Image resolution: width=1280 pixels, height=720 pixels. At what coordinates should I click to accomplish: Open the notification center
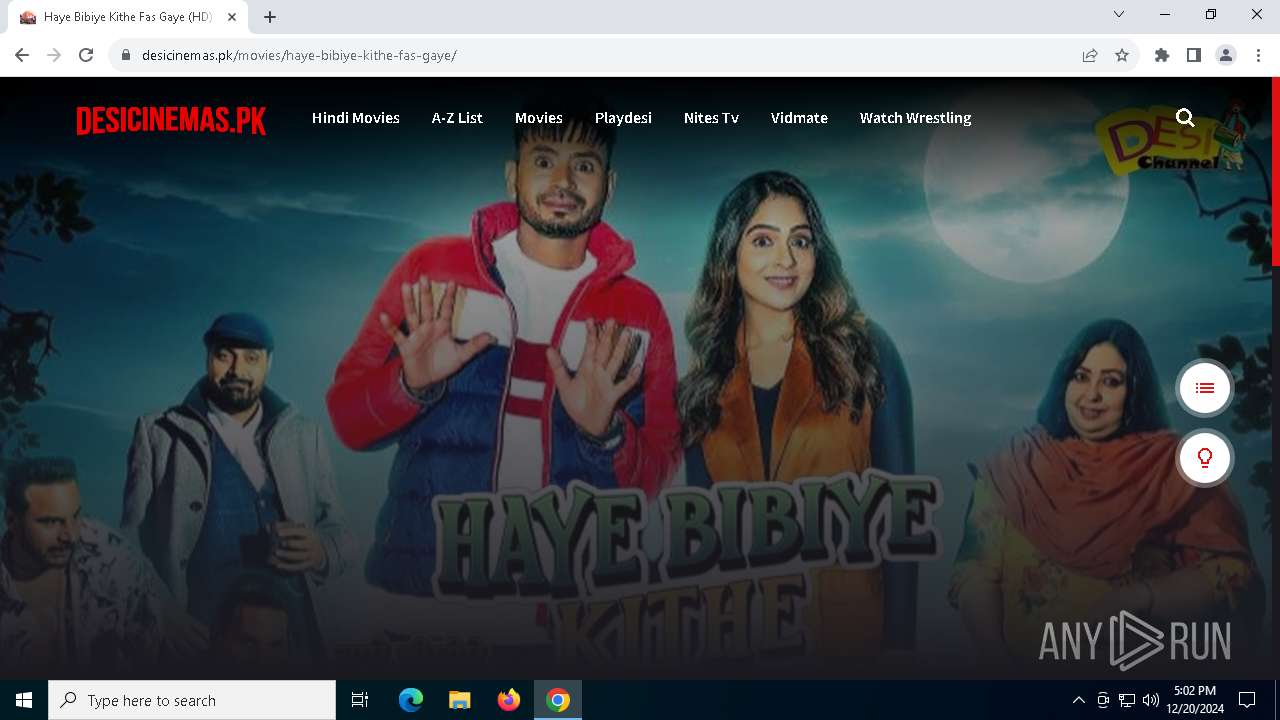pyautogui.click(x=1247, y=700)
